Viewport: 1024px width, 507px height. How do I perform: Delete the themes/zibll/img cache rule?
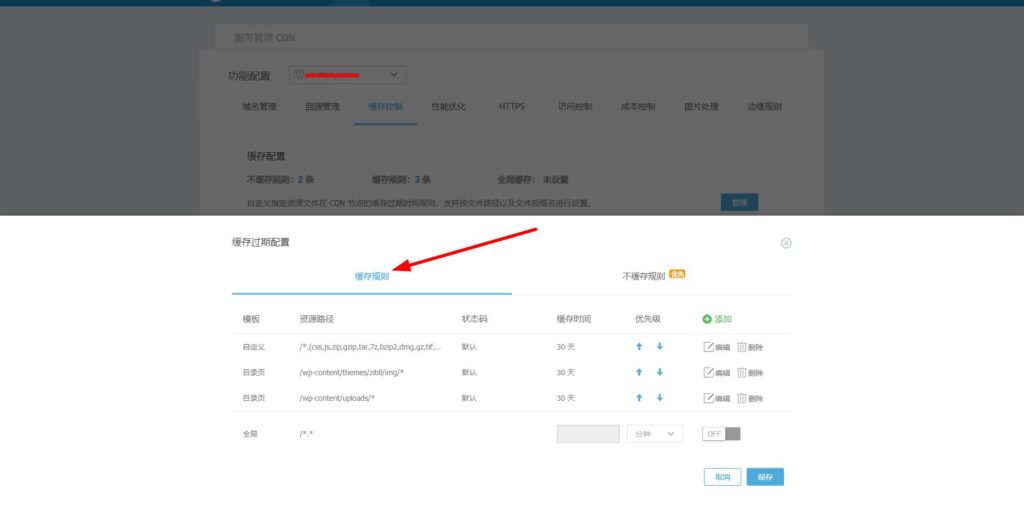(750, 373)
